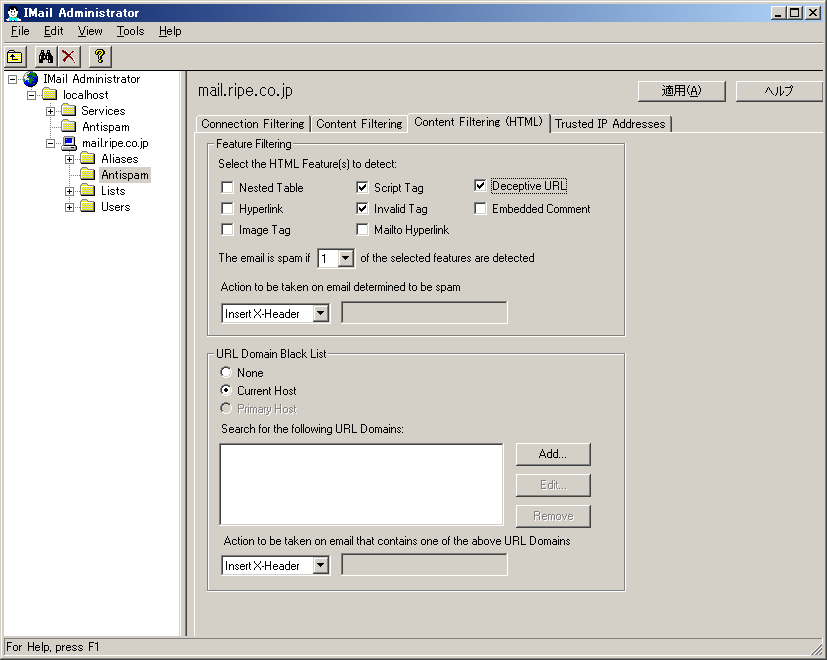827x660 pixels.
Task: Select the localhost tree label
Action: click(x=85, y=95)
